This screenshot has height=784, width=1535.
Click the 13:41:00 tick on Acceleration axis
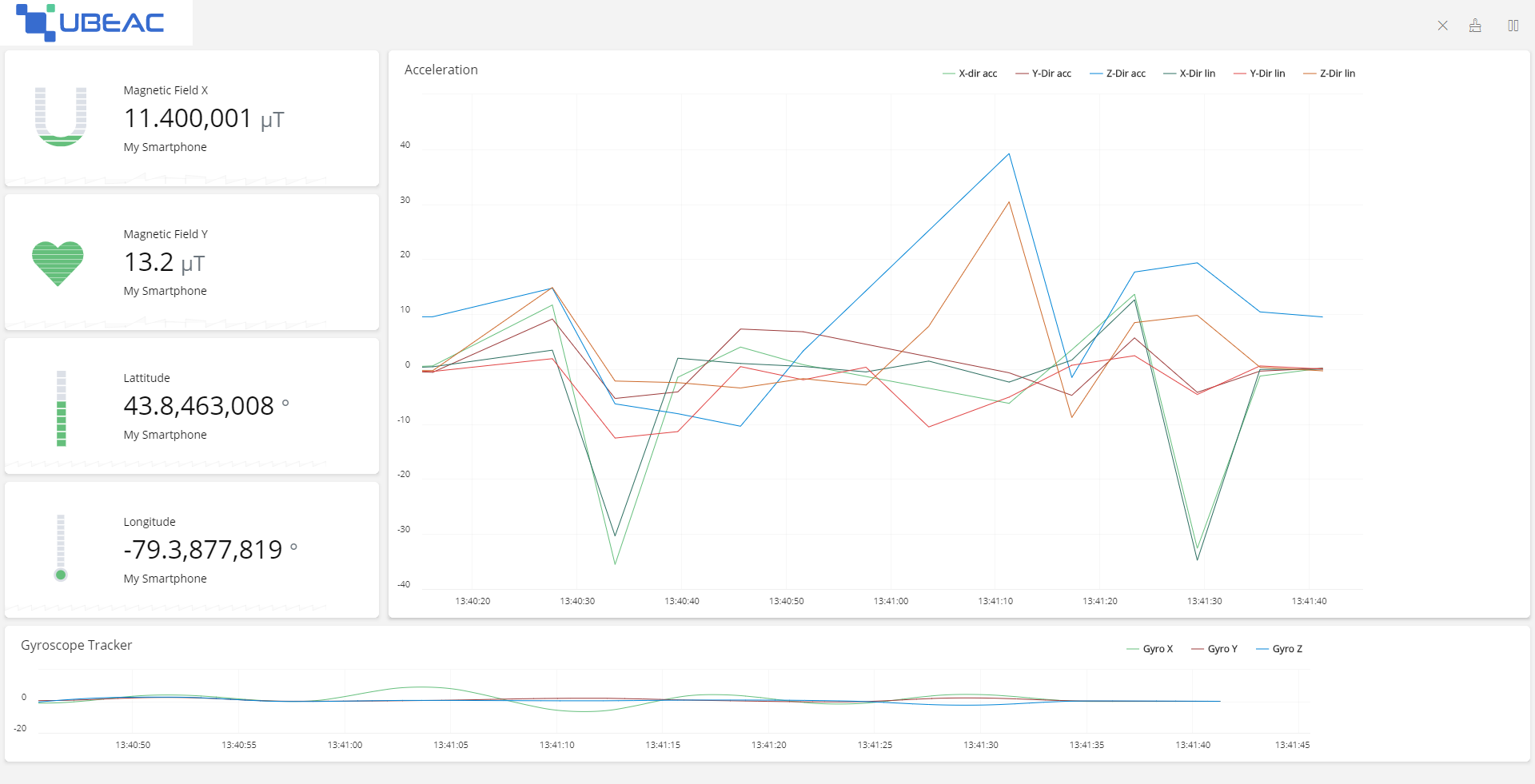coord(891,601)
